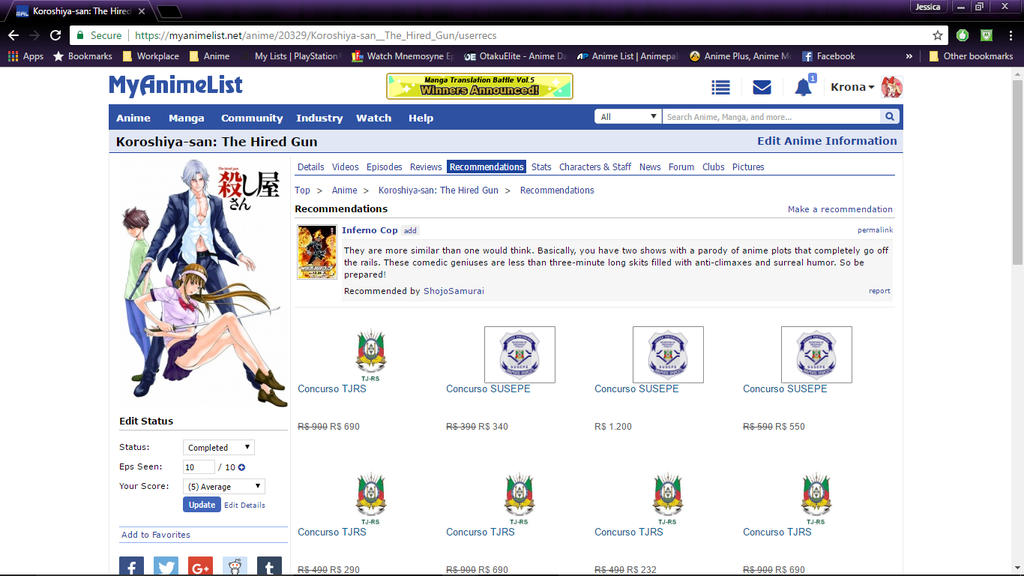Expand the Krona user dropdown

tap(852, 87)
